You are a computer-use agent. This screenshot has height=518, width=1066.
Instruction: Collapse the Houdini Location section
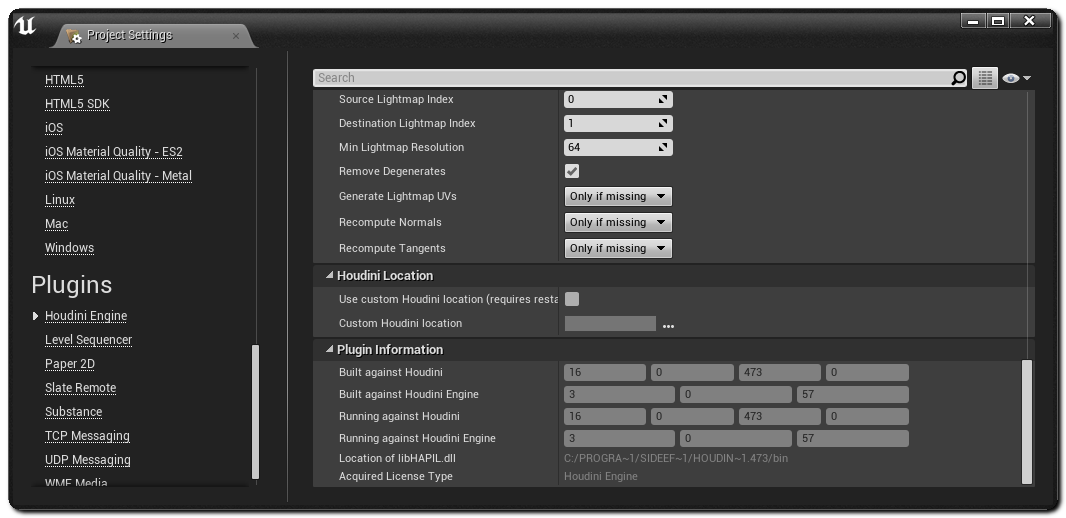[330, 275]
